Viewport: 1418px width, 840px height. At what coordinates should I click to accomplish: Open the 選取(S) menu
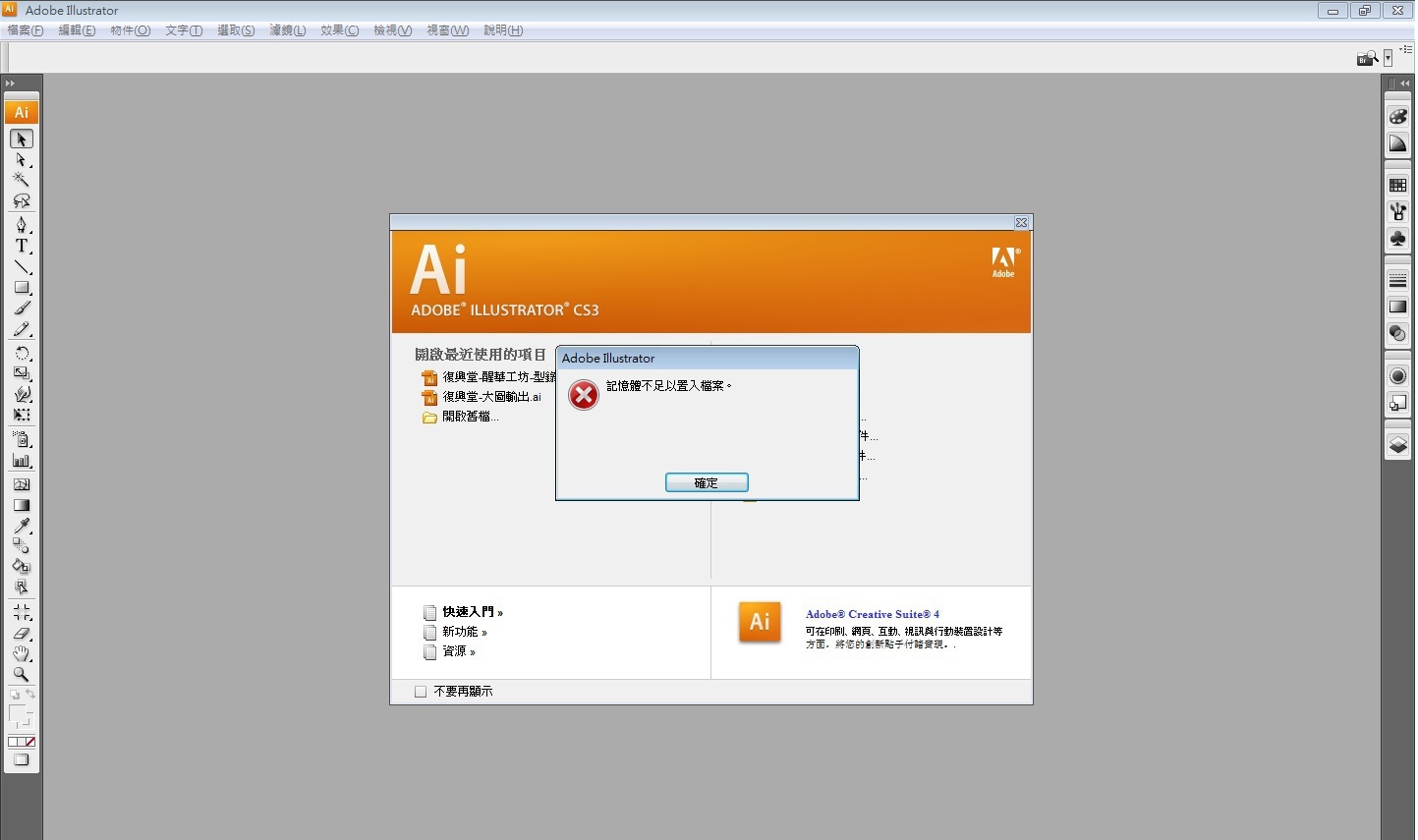236,30
